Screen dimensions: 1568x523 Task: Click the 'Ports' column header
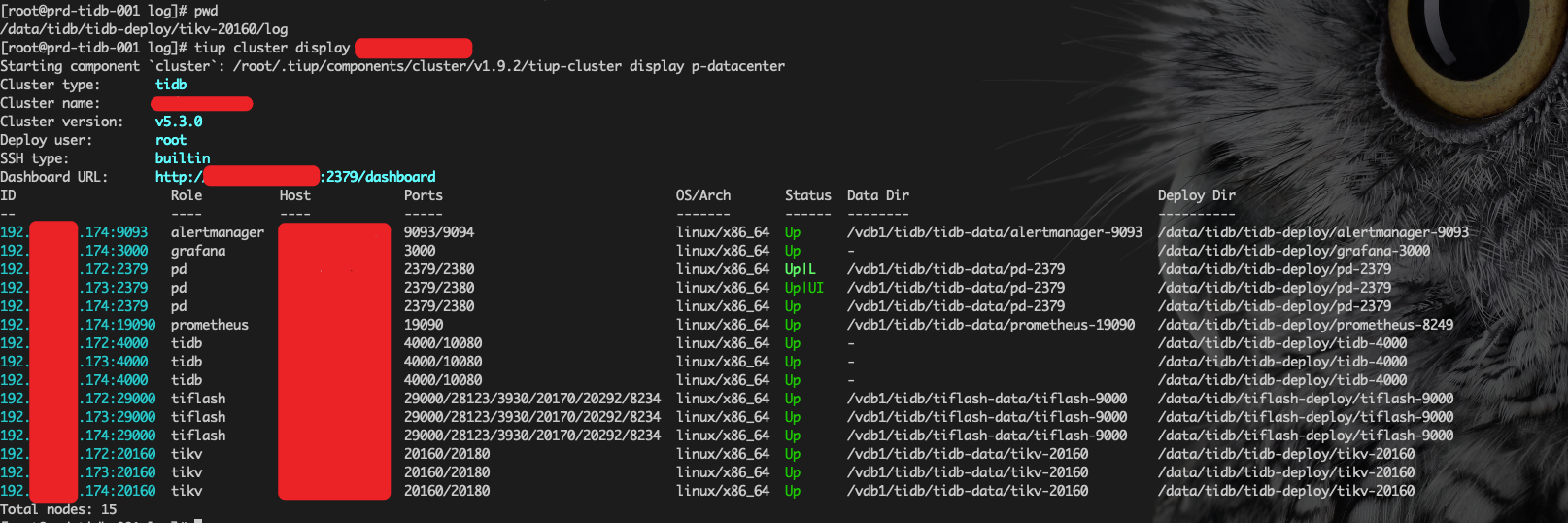point(424,195)
